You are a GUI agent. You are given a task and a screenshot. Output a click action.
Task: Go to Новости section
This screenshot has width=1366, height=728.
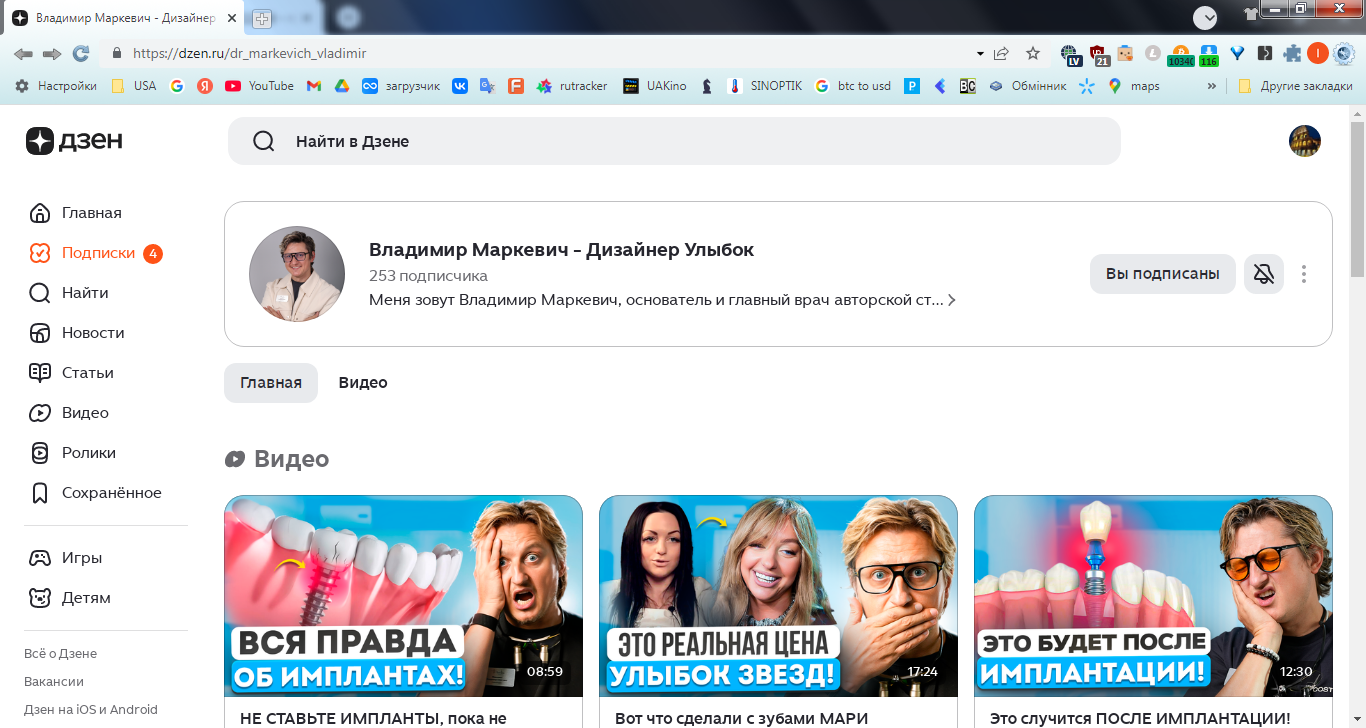pyautogui.click(x=77, y=333)
